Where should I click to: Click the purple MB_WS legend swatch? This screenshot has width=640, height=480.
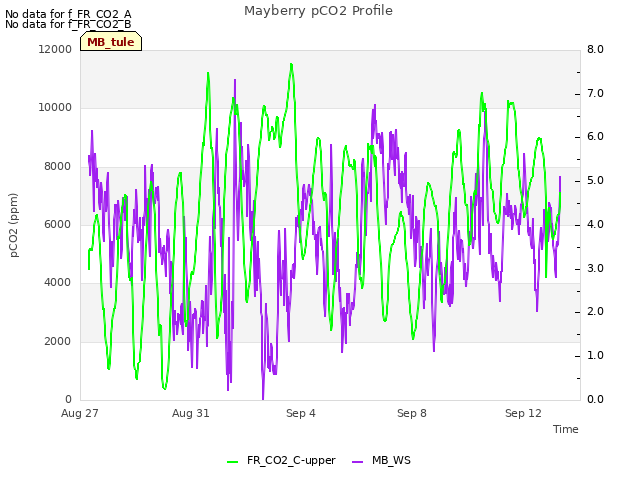pos(357,462)
